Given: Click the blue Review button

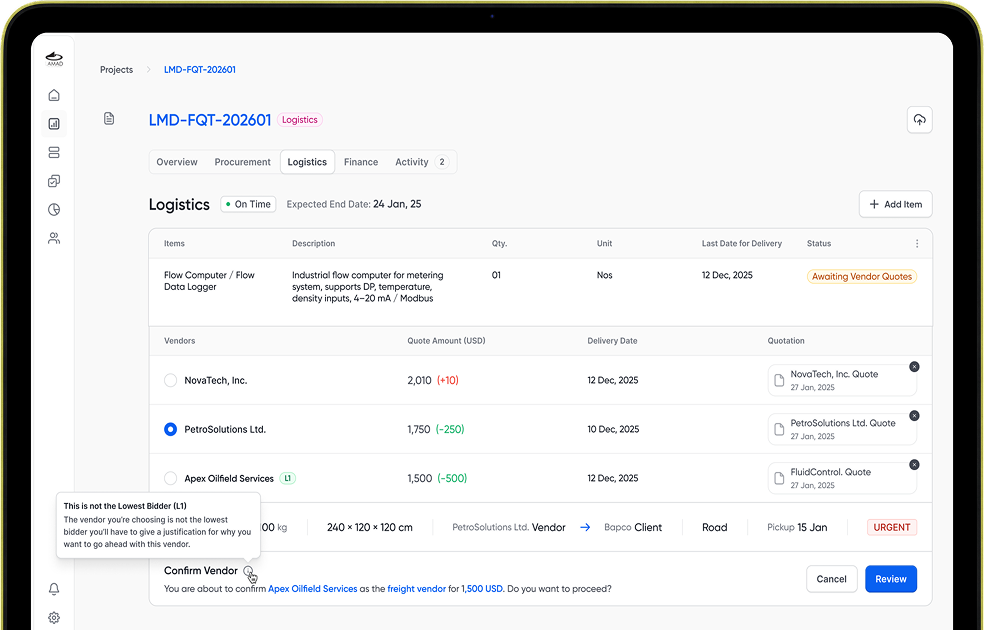Looking at the screenshot, I should click(x=891, y=579).
